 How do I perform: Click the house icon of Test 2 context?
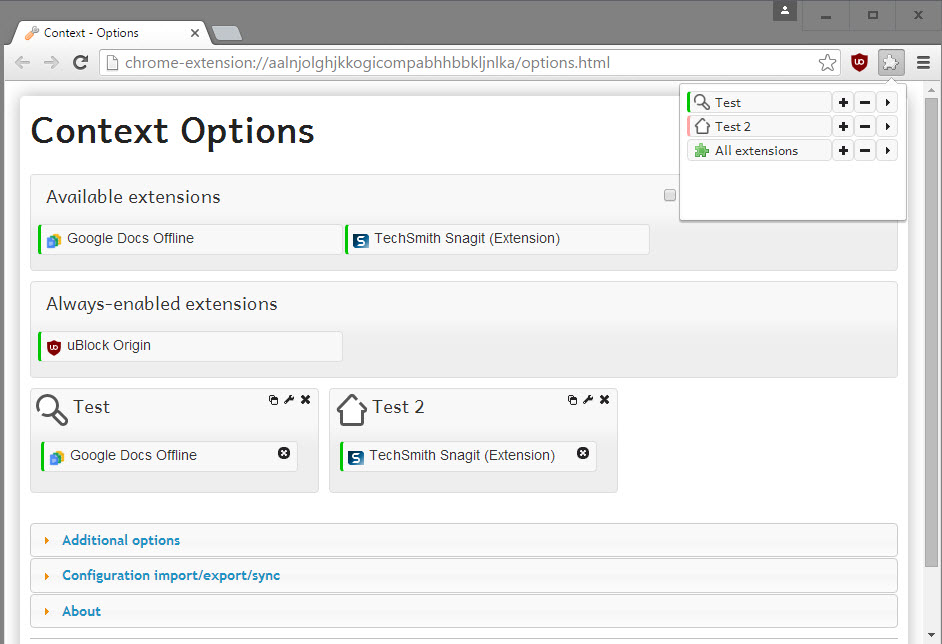[x=351, y=410]
